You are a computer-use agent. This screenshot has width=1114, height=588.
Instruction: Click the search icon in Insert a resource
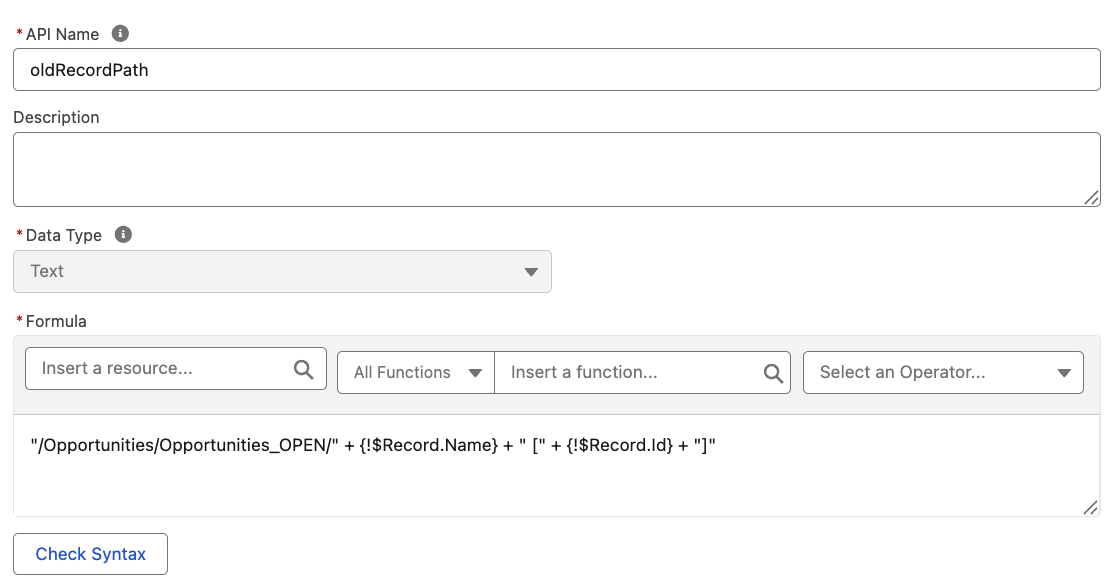[x=304, y=370]
